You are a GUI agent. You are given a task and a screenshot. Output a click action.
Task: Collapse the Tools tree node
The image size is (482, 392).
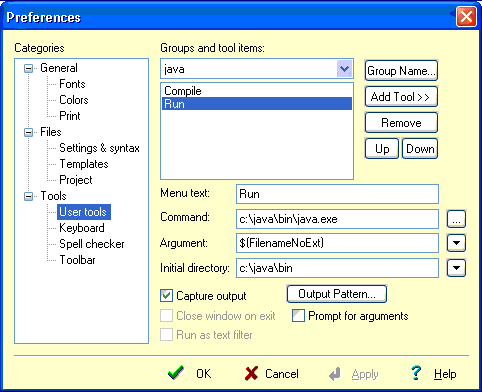coord(29,197)
